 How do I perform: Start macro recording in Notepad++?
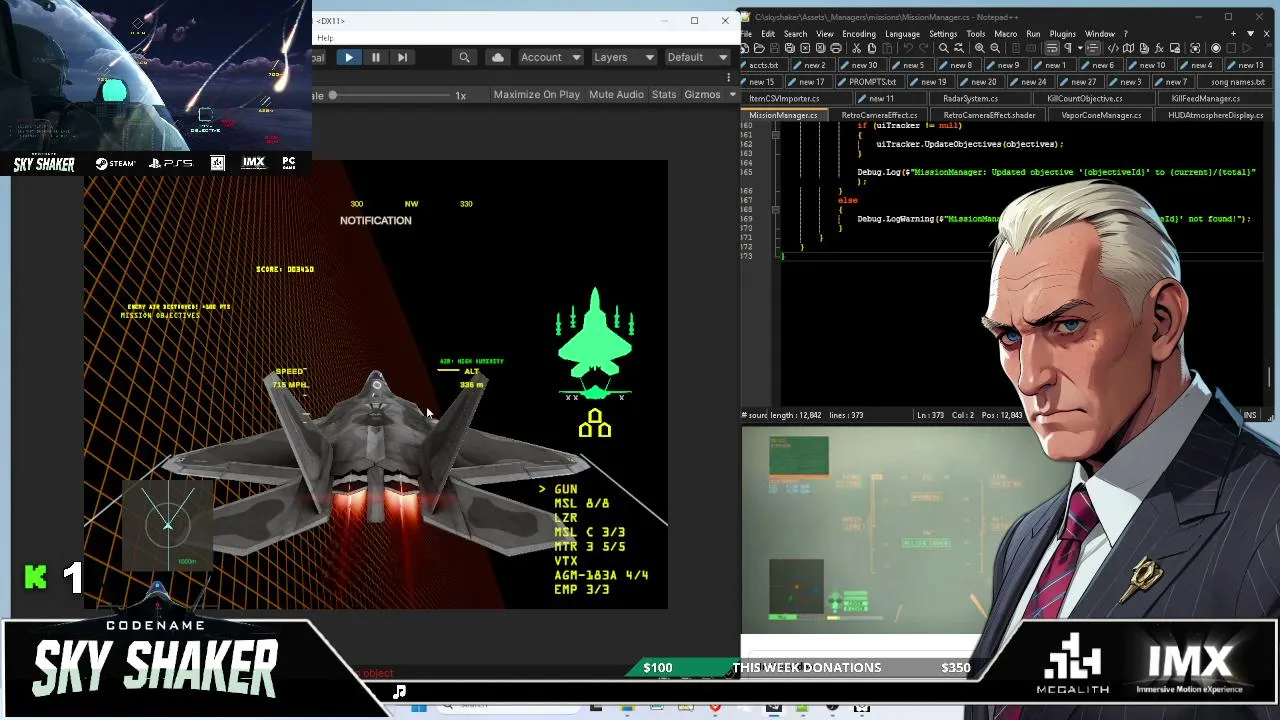tap(1216, 48)
